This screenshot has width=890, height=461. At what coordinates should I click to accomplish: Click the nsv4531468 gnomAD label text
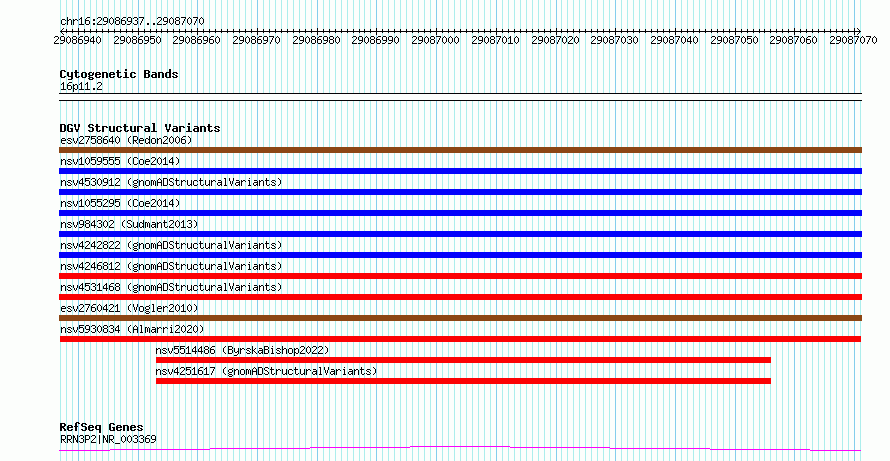[171, 287]
